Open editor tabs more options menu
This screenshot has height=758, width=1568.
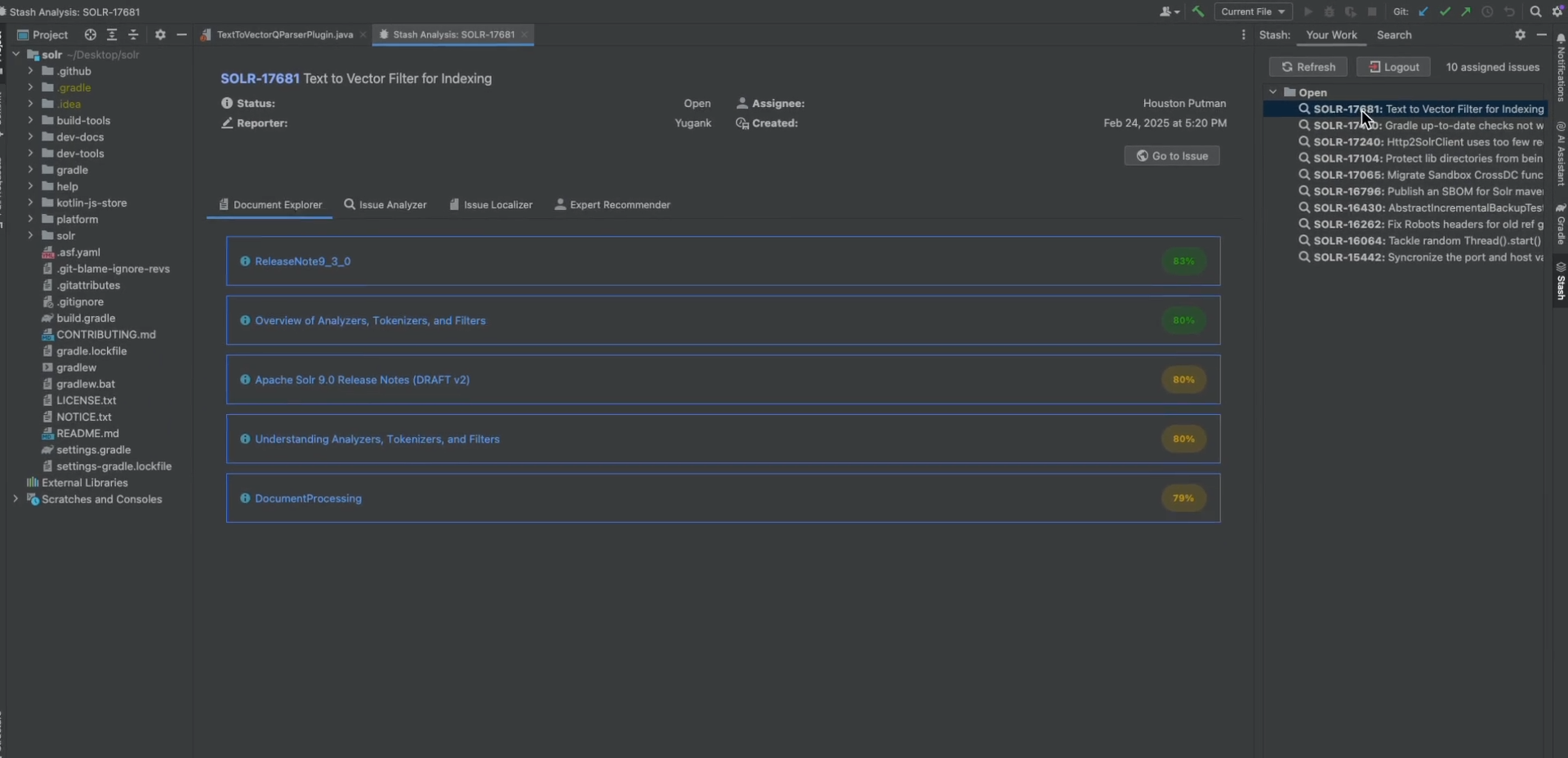(x=1243, y=34)
